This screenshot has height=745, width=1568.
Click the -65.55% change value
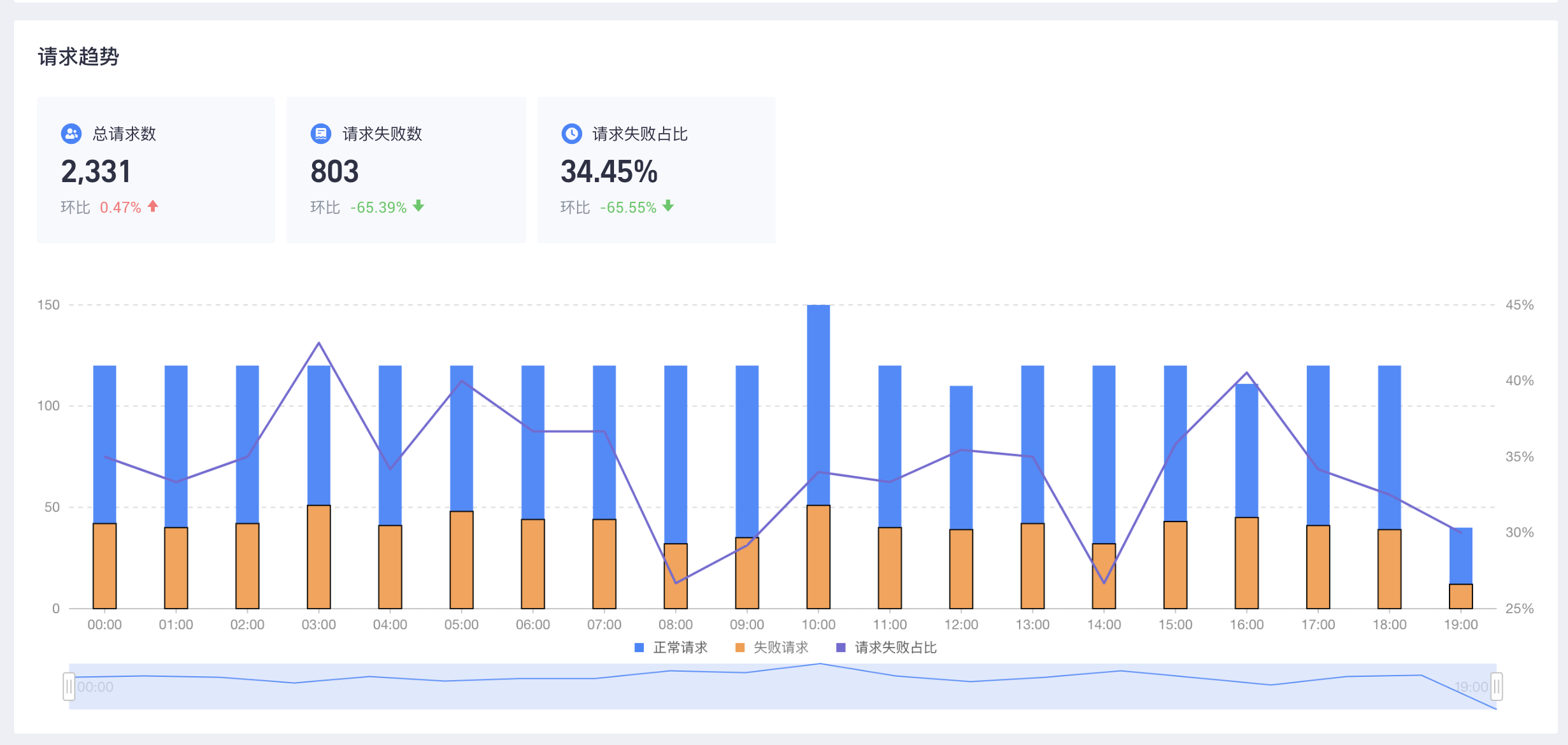628,208
